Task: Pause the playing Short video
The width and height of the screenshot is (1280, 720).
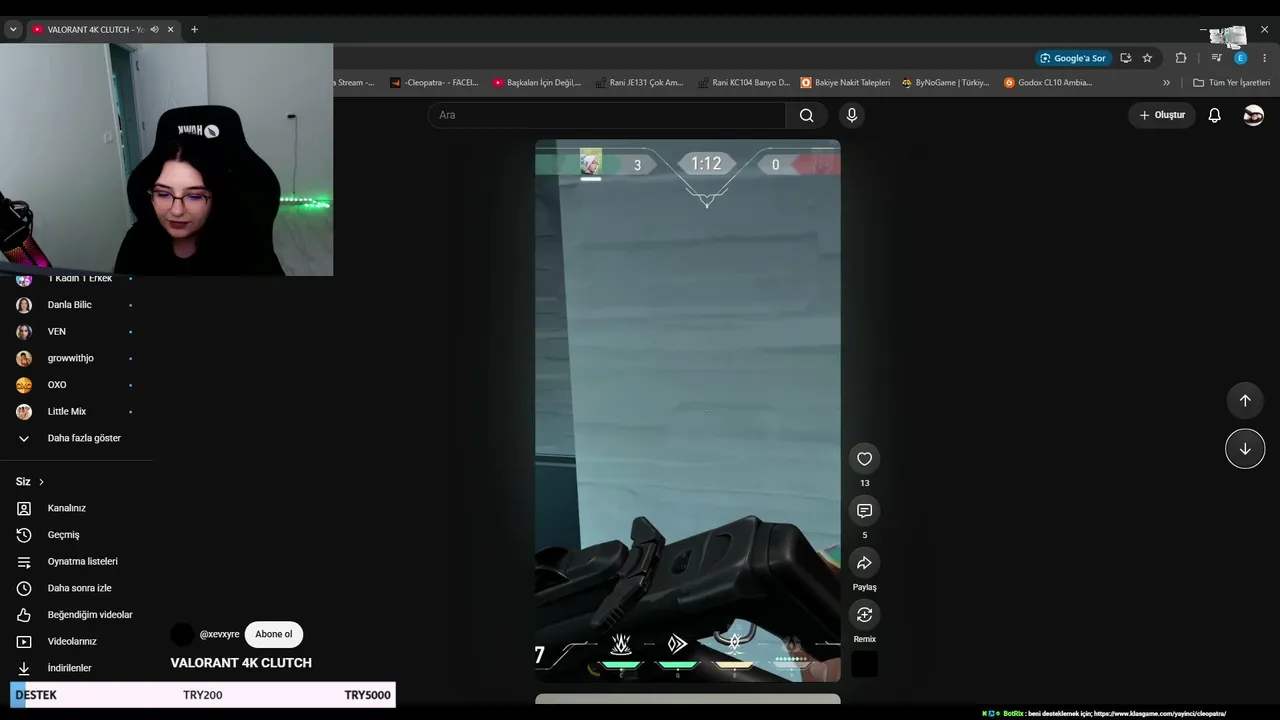Action: [688, 410]
